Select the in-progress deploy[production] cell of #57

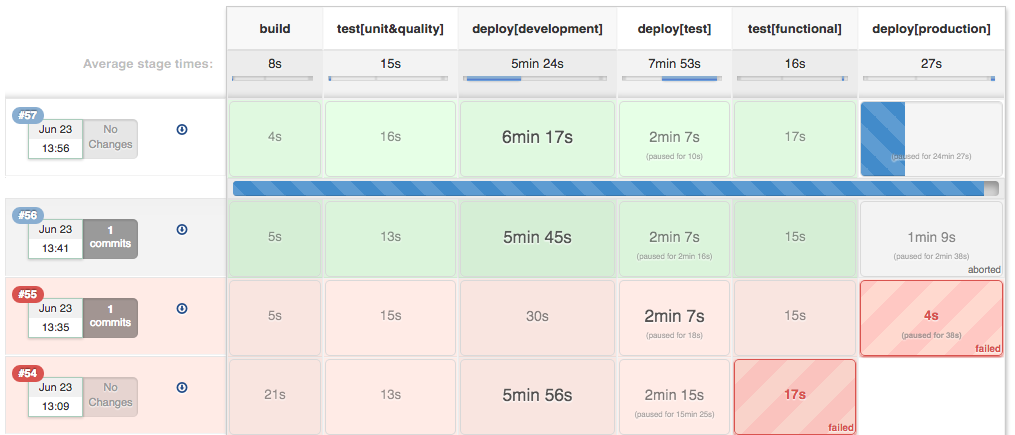click(x=931, y=139)
